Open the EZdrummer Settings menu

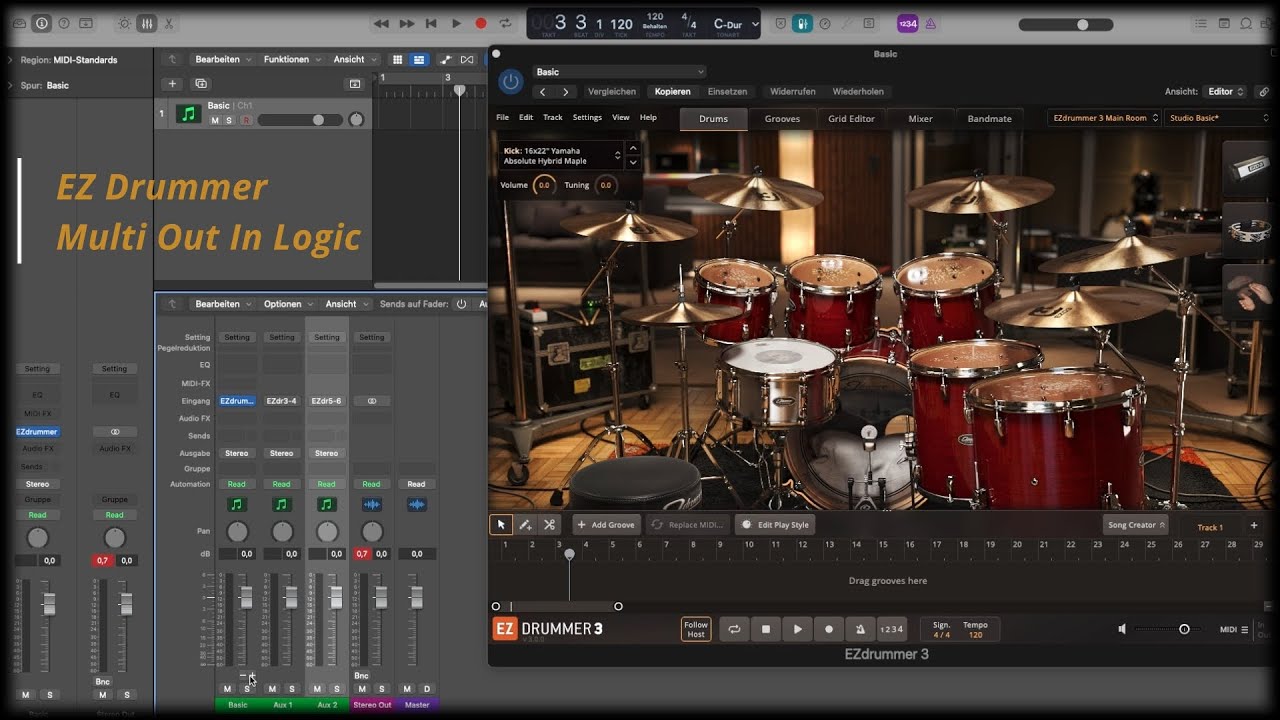point(587,117)
